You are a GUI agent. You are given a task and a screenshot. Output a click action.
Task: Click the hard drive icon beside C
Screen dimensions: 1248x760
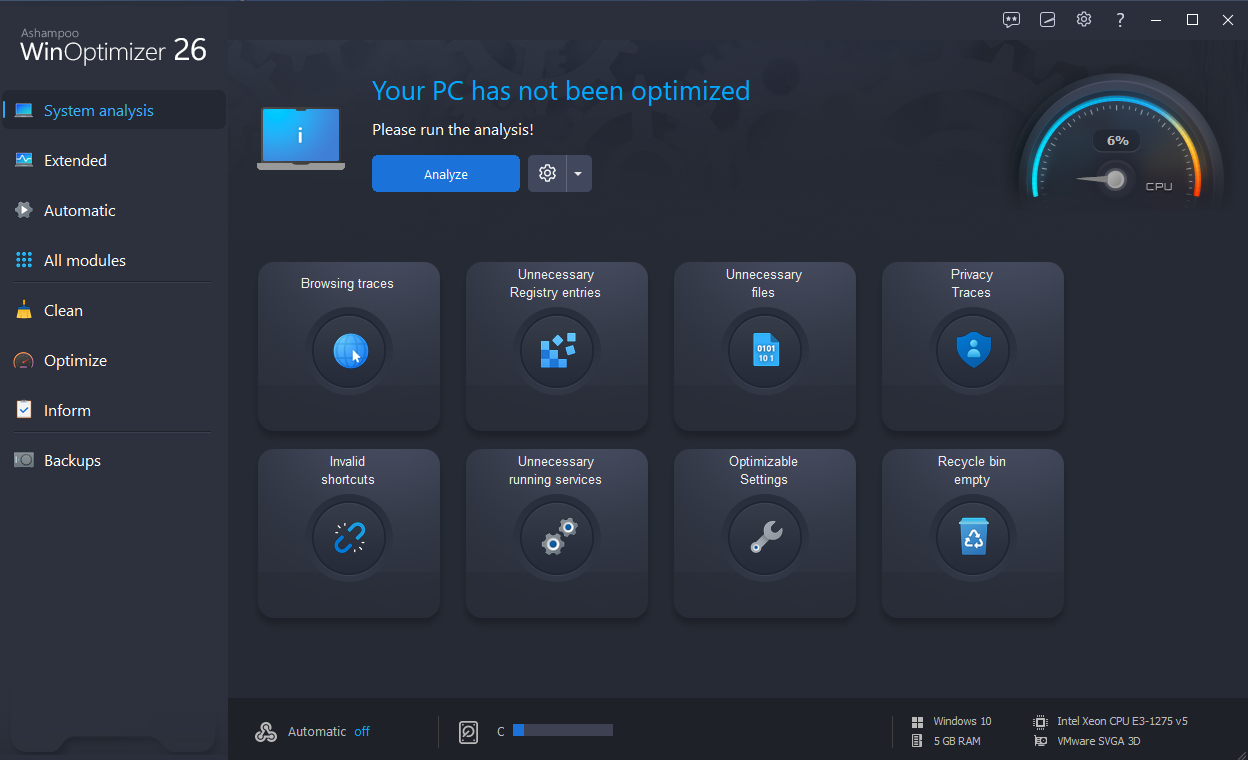click(x=469, y=732)
